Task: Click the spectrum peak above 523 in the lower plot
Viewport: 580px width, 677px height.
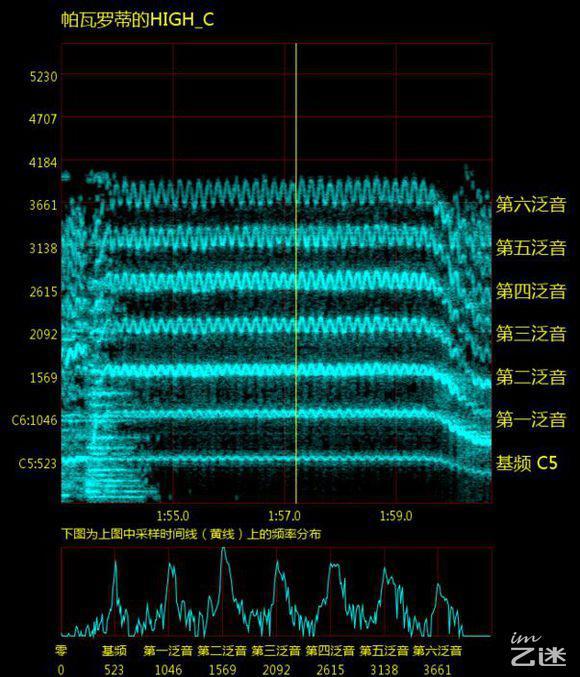Action: coord(115,563)
